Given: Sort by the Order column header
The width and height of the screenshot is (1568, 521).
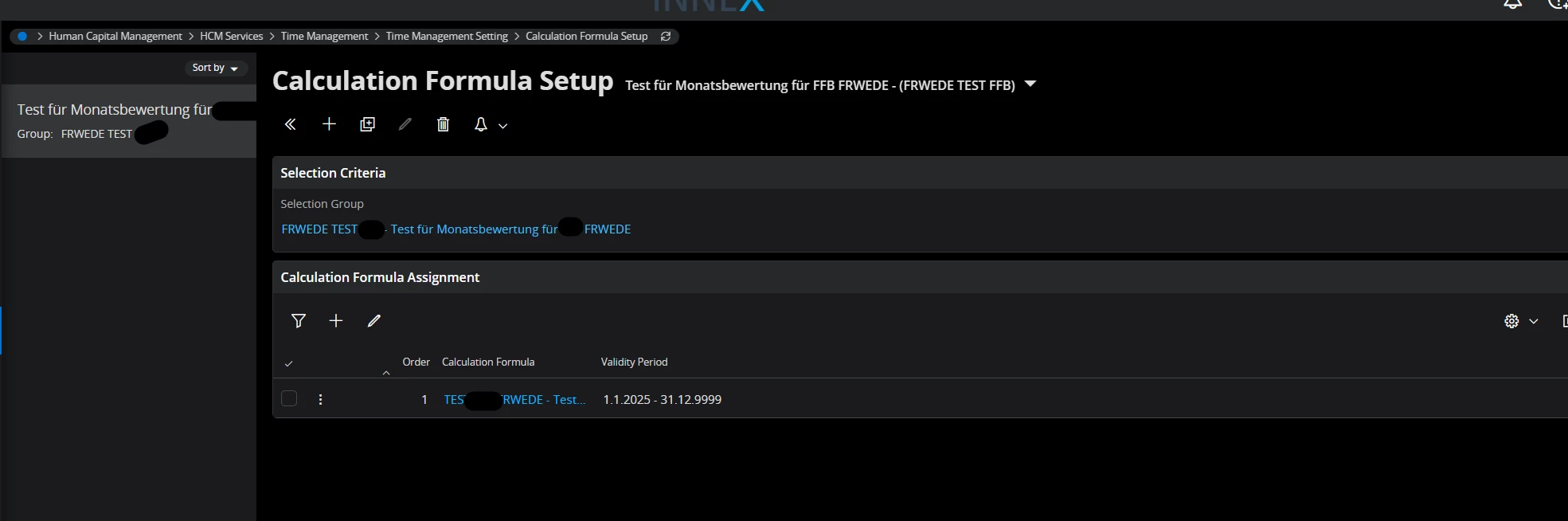Looking at the screenshot, I should pyautogui.click(x=416, y=362).
